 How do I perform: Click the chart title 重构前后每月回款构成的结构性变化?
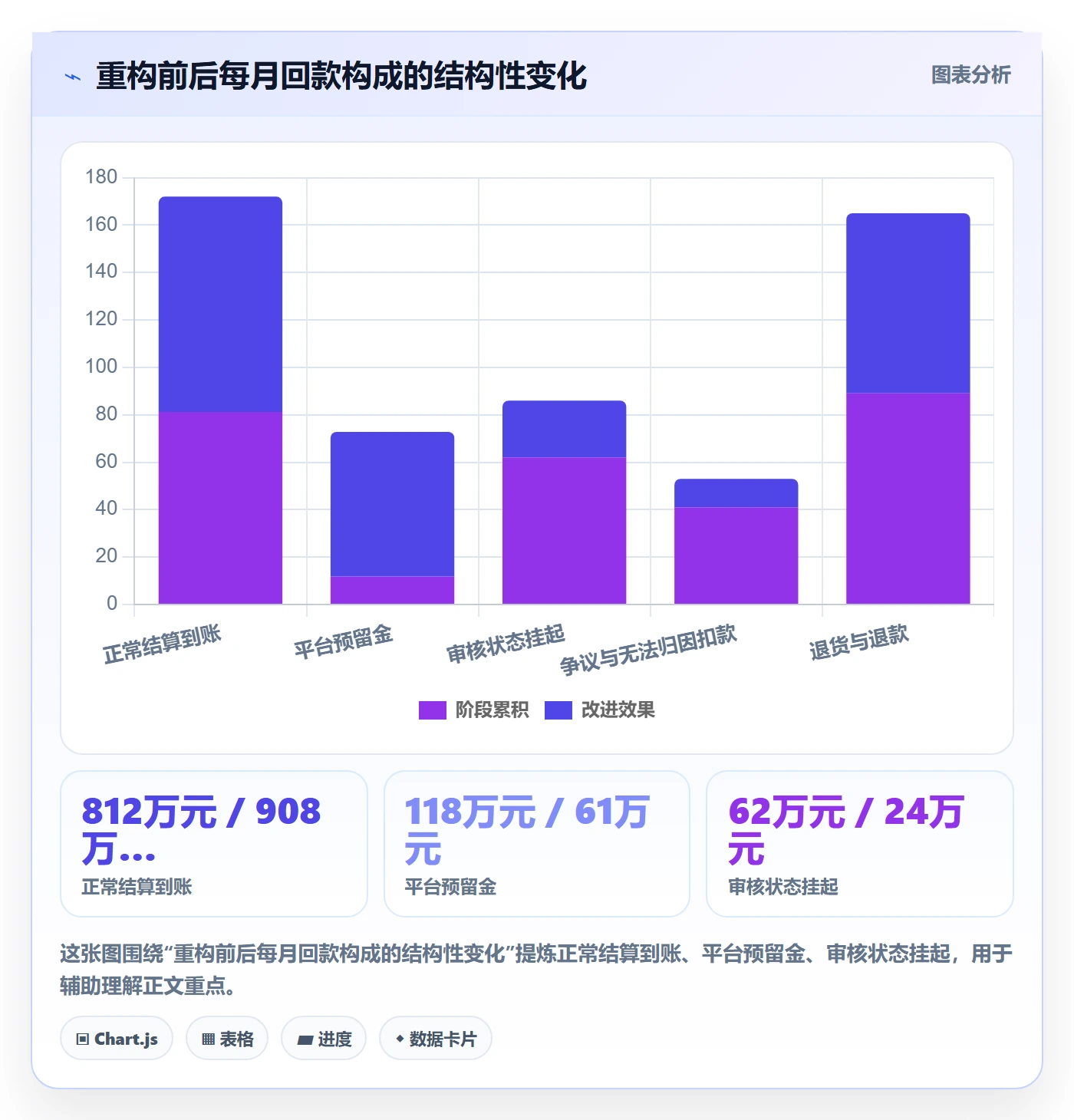click(341, 76)
